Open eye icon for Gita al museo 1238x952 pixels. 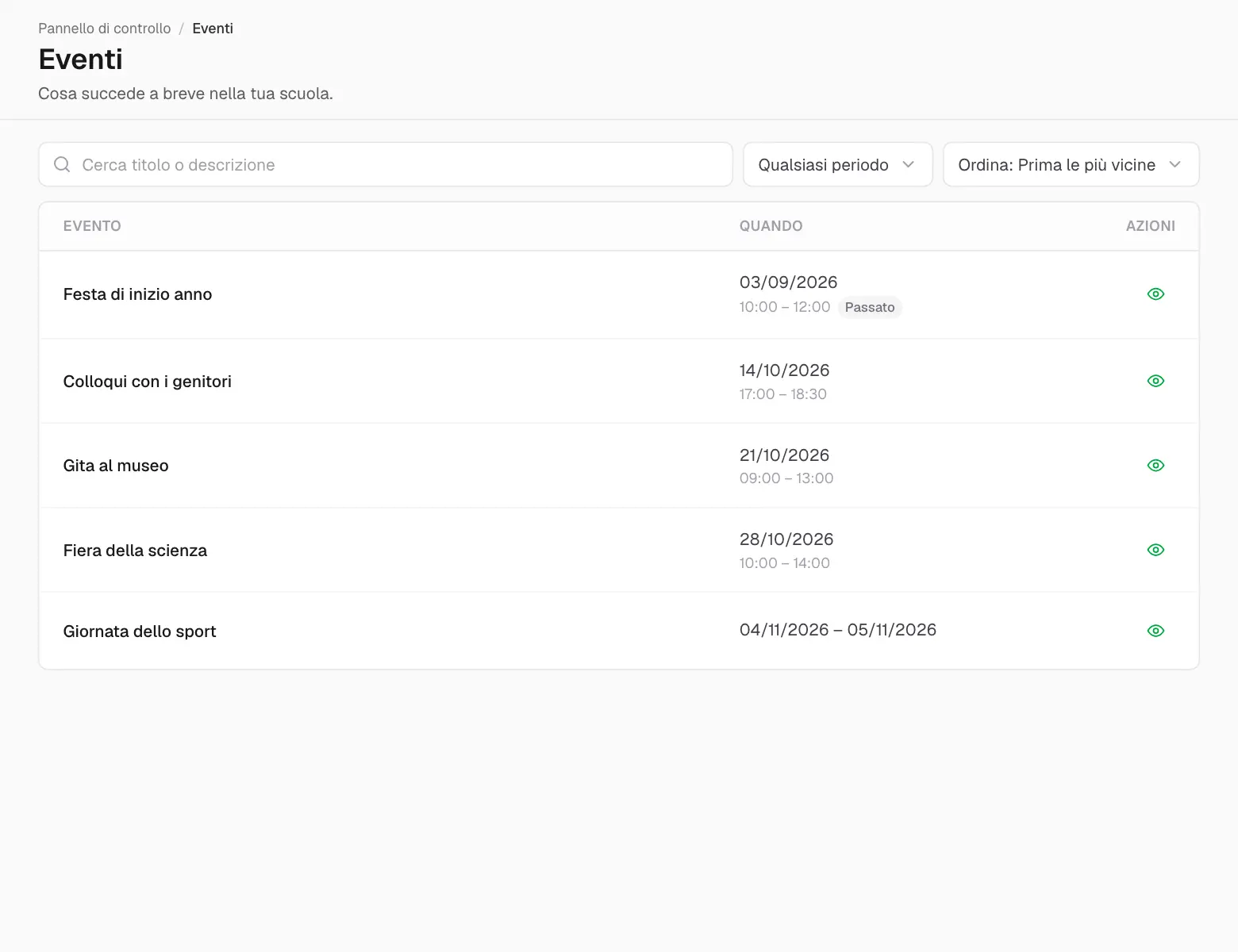[x=1155, y=466]
